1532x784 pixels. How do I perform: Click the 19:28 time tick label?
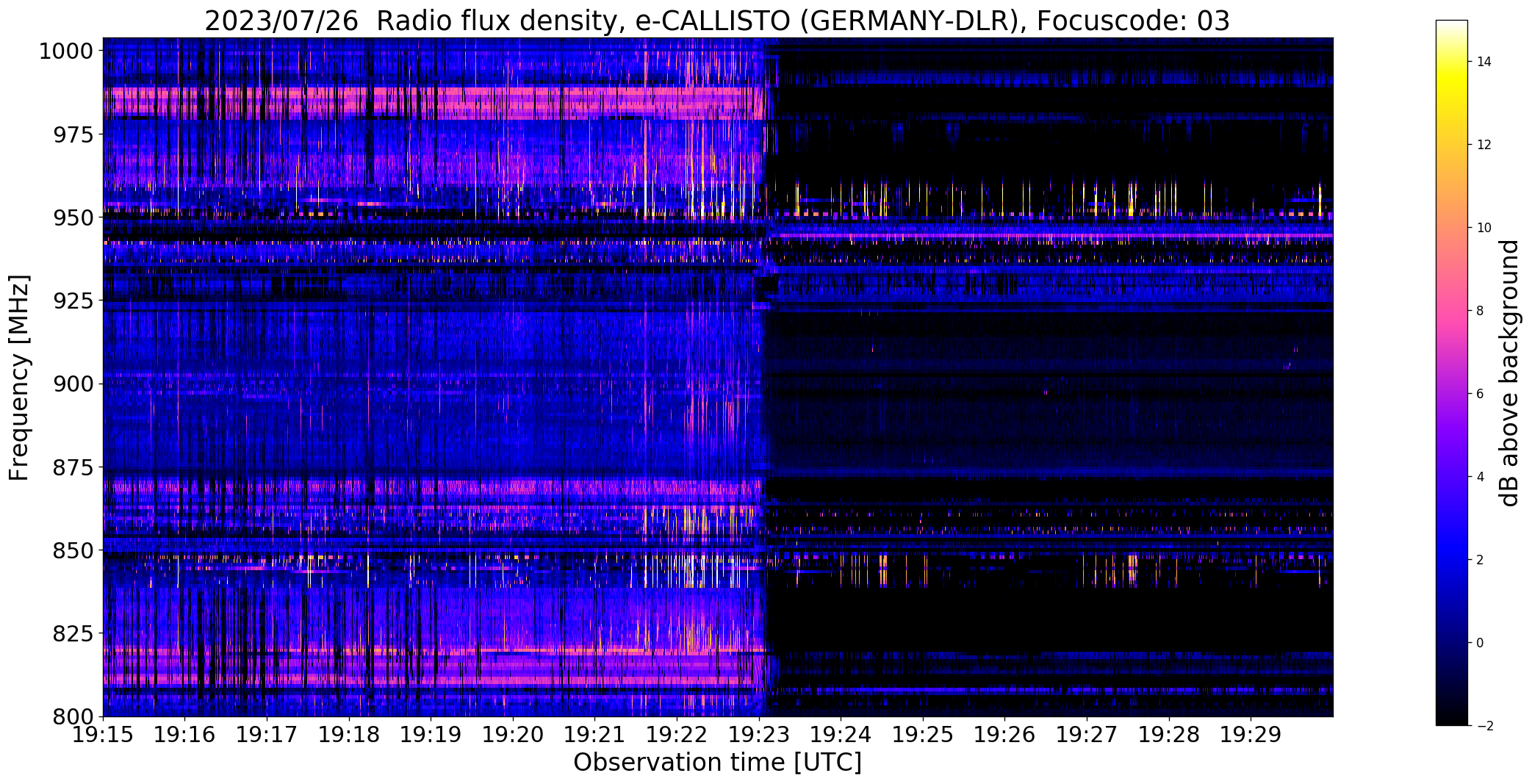click(x=1169, y=735)
